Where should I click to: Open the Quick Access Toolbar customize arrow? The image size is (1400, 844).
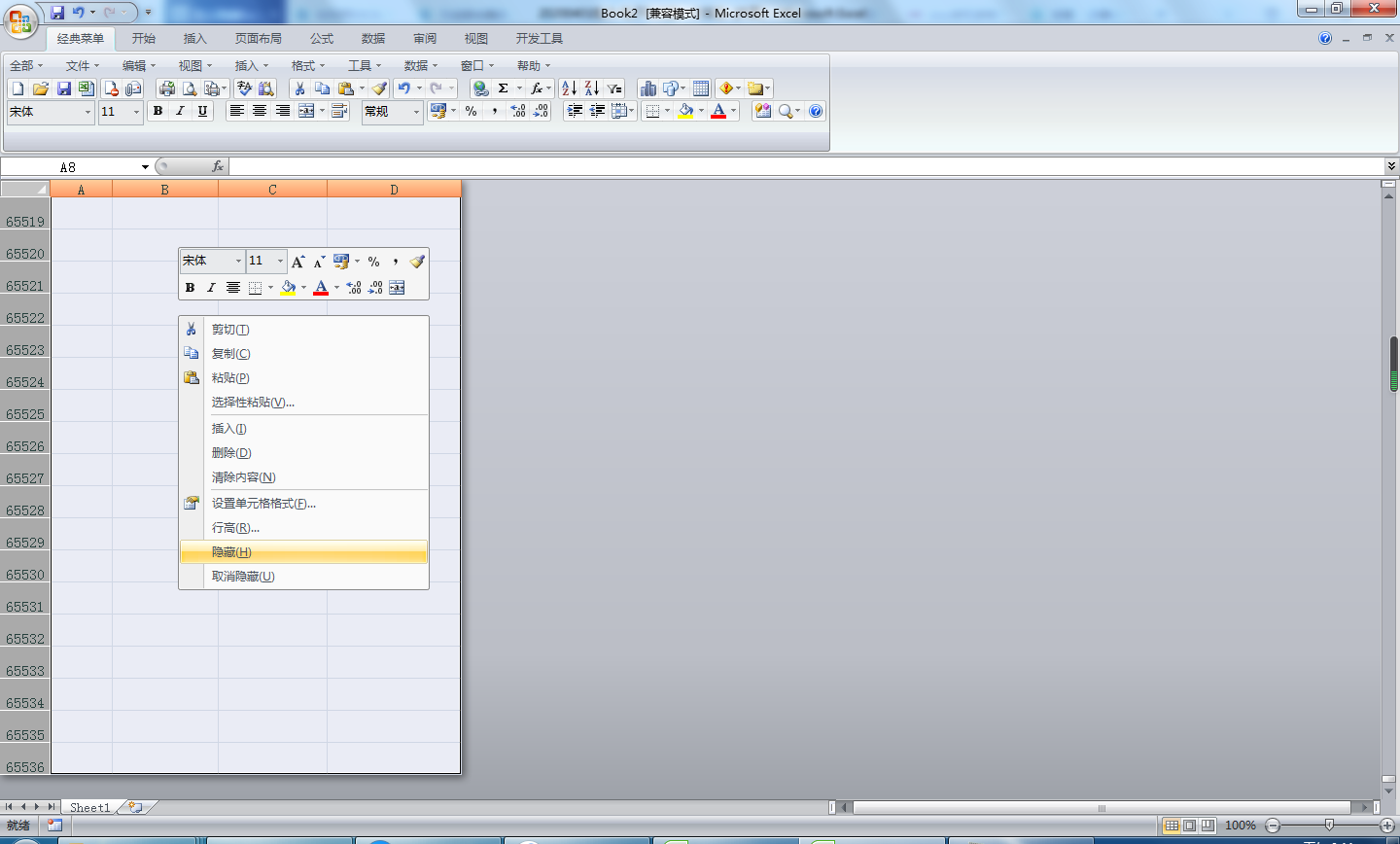[148, 13]
